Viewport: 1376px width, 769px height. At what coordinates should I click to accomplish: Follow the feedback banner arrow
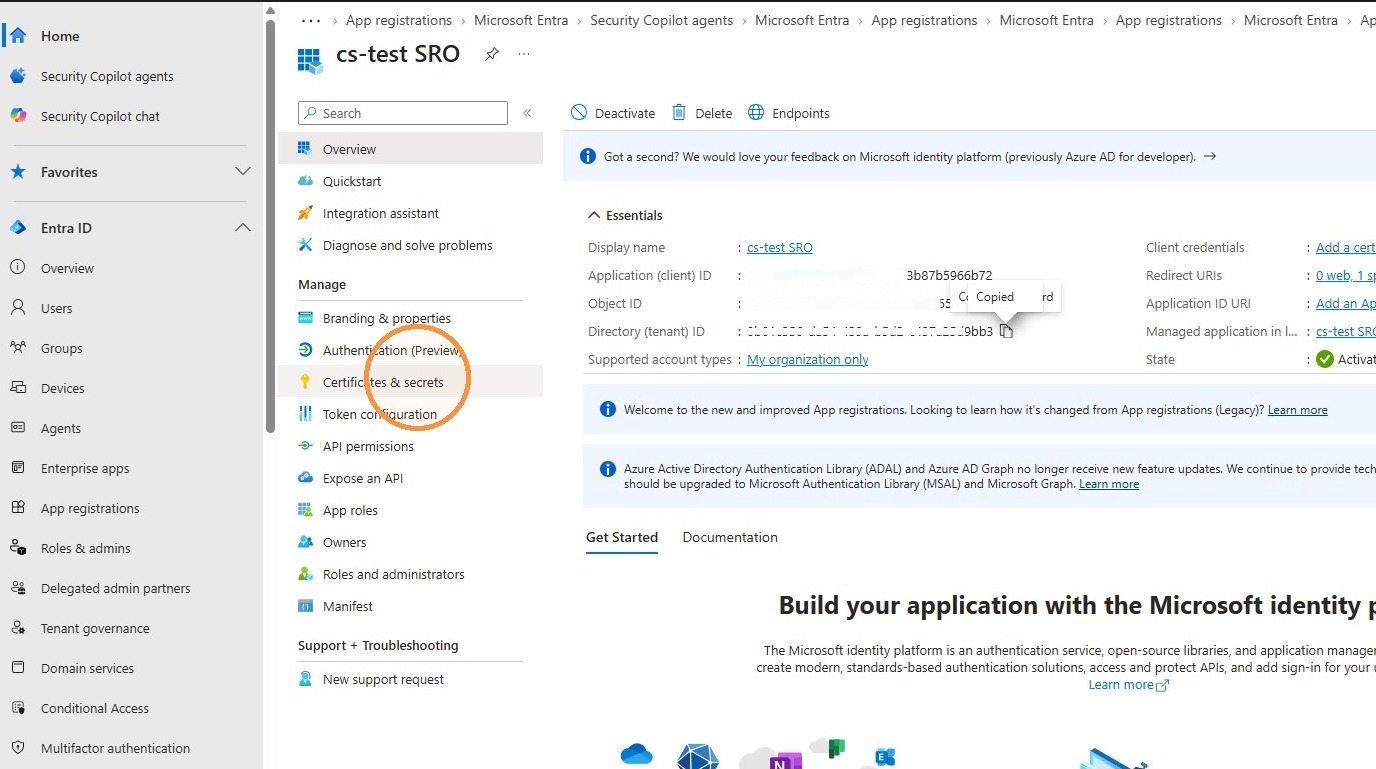tap(1209, 157)
